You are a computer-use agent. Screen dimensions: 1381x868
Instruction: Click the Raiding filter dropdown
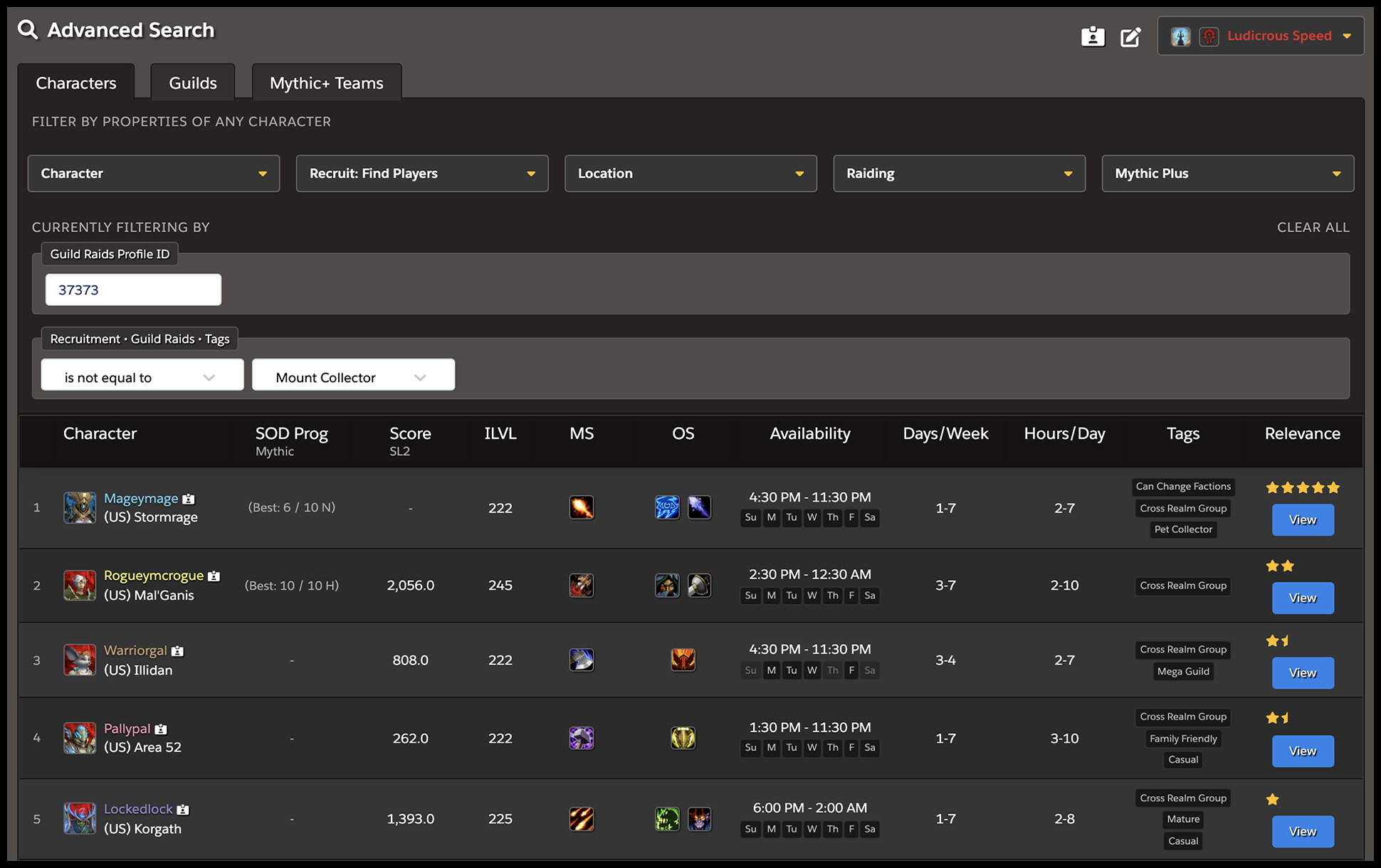955,173
